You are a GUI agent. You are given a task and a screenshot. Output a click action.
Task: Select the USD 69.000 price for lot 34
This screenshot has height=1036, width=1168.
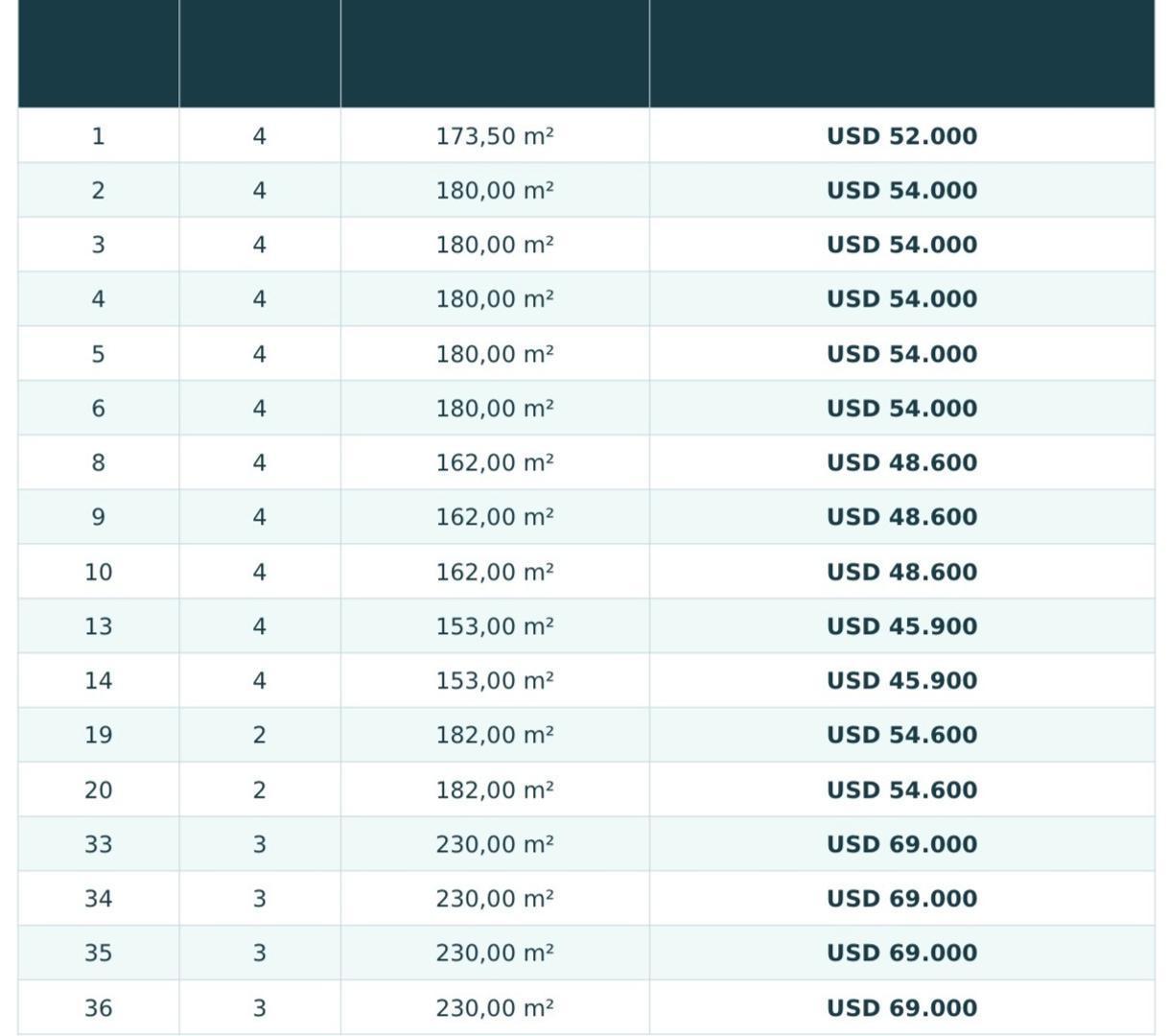[x=901, y=899]
